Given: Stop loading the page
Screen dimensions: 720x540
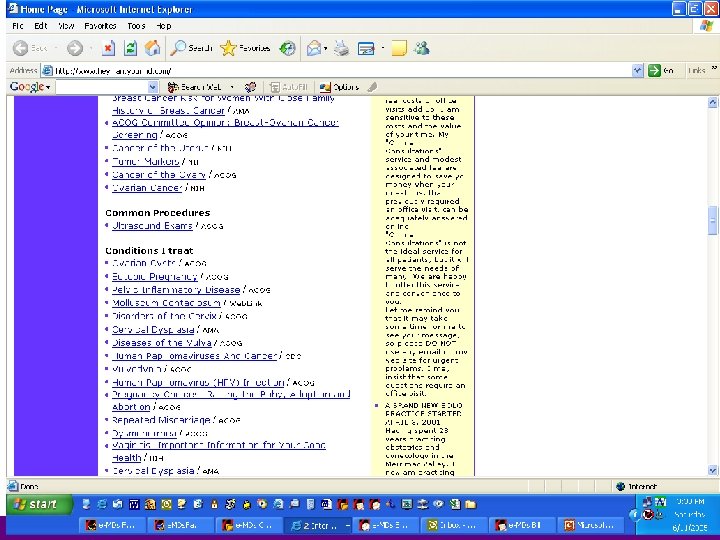Looking at the screenshot, I should pos(108,48).
